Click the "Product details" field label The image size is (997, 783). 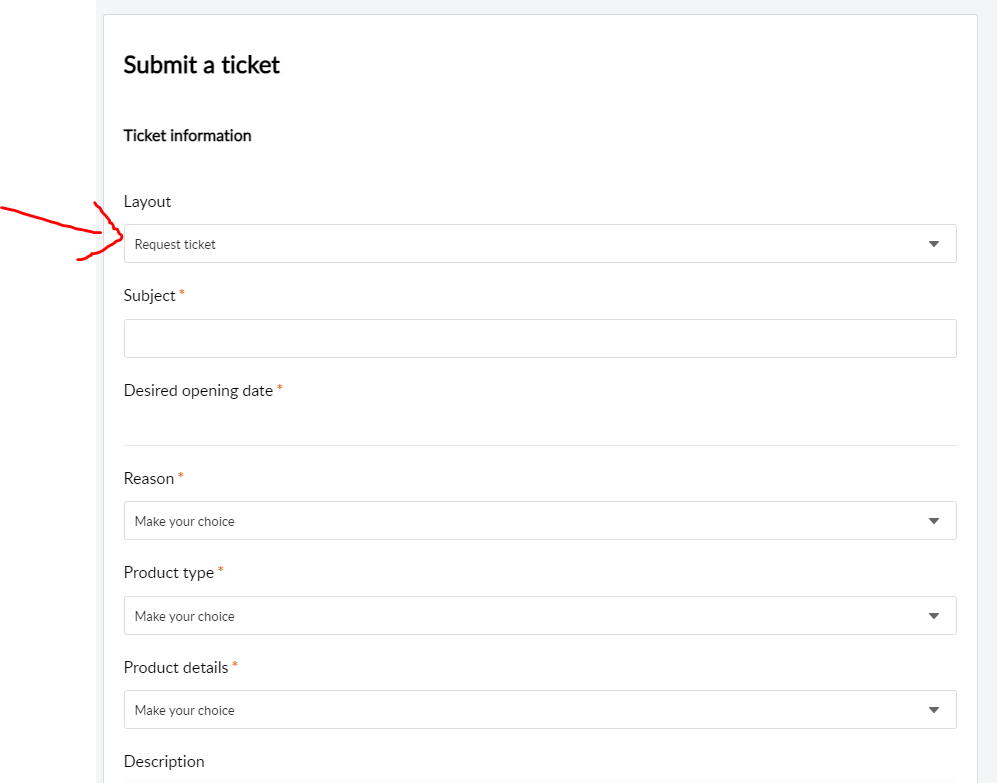pyautogui.click(x=176, y=667)
